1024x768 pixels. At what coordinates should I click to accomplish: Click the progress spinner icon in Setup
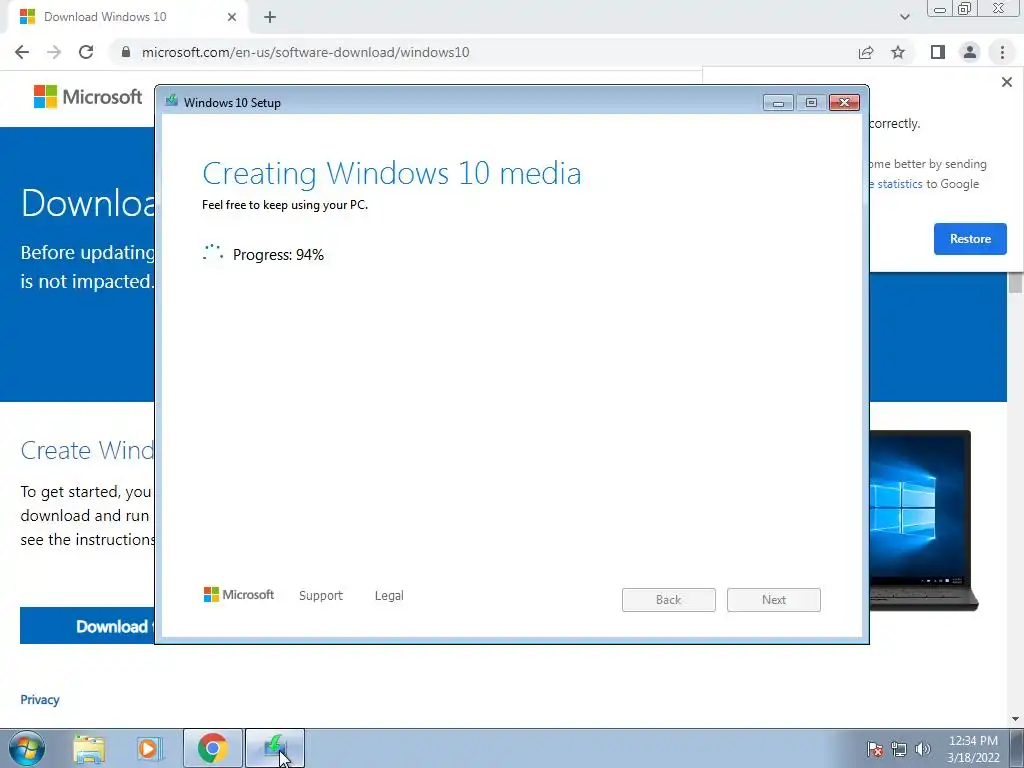(x=213, y=253)
